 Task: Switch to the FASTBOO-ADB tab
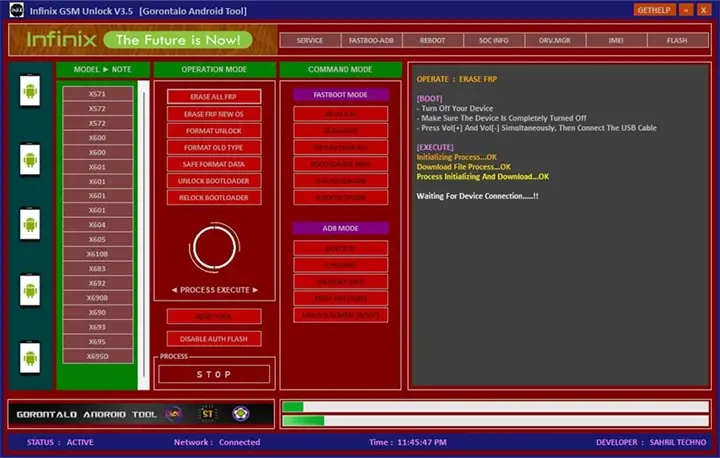(x=371, y=40)
